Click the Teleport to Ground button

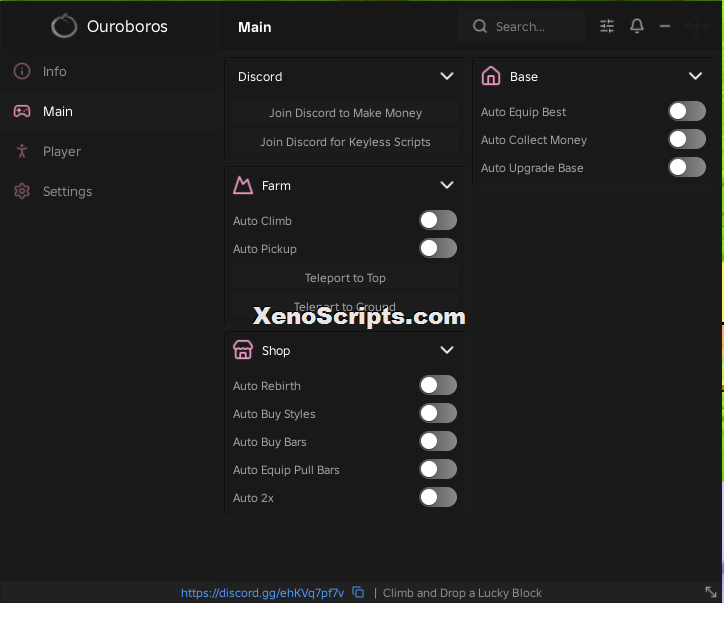pos(345,307)
